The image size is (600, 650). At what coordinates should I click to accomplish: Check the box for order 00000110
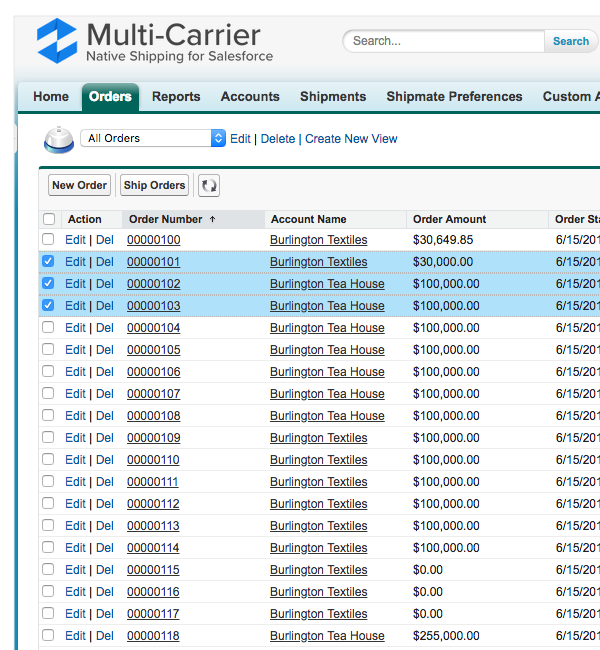[x=48, y=459]
